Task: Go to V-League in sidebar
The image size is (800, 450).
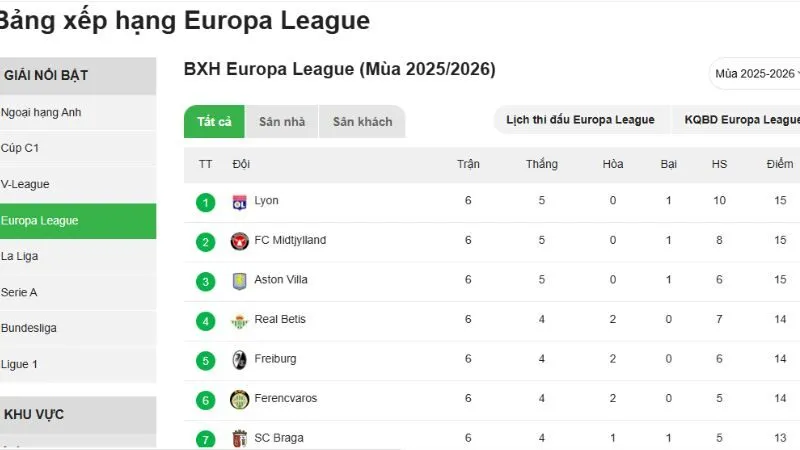Action: click(26, 184)
